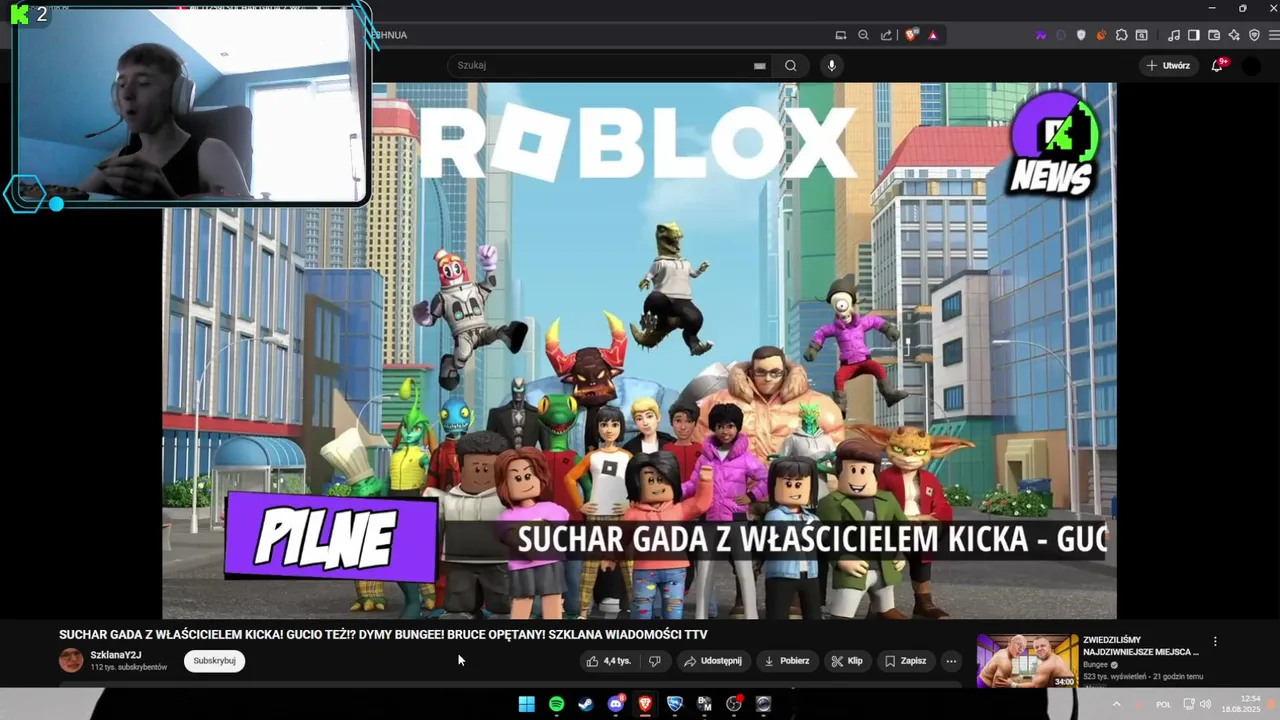Click the 112 tys. subskrybentów count
The image size is (1280, 720).
pos(129,667)
